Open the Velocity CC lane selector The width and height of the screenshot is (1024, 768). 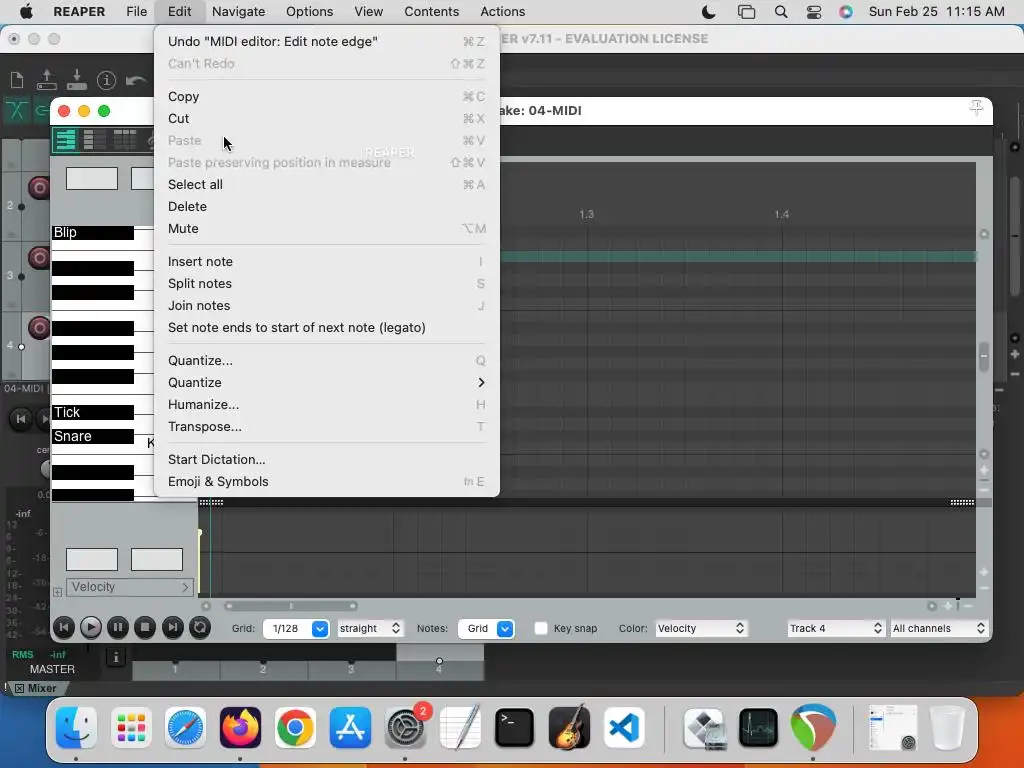click(129, 587)
